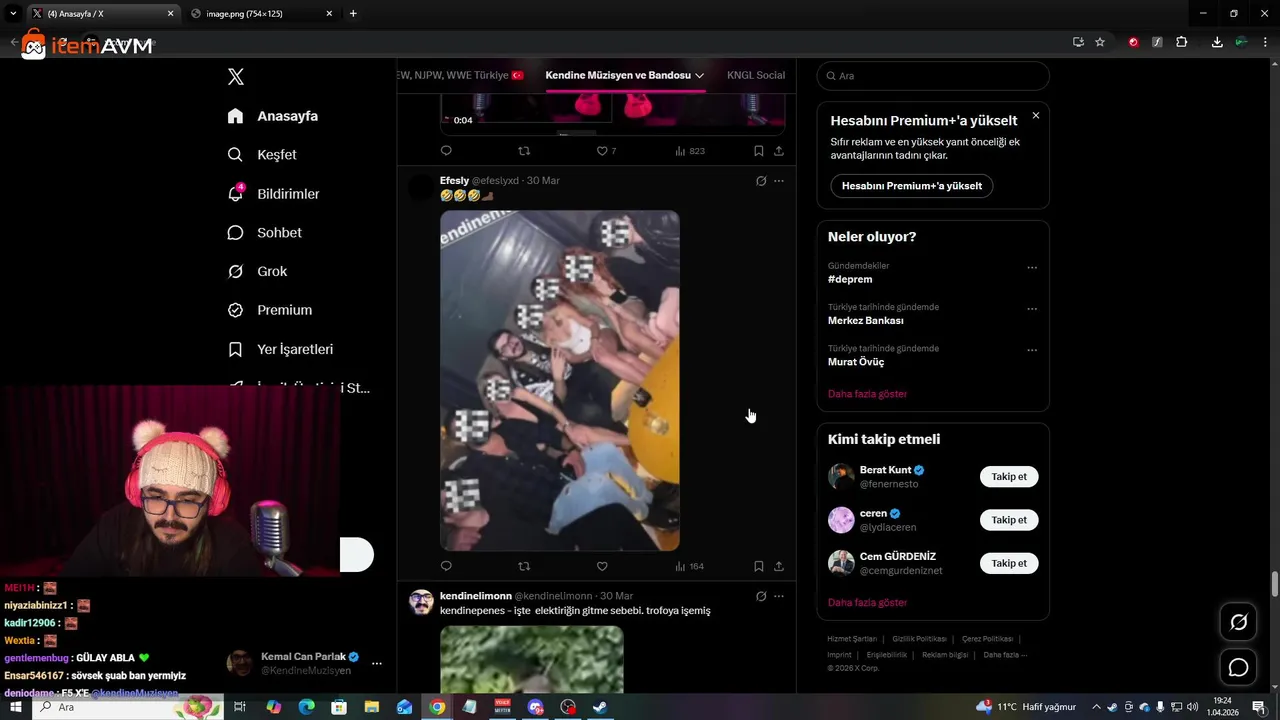1280x720 pixels.
Task: Click the Ara search field on X
Action: click(933, 76)
